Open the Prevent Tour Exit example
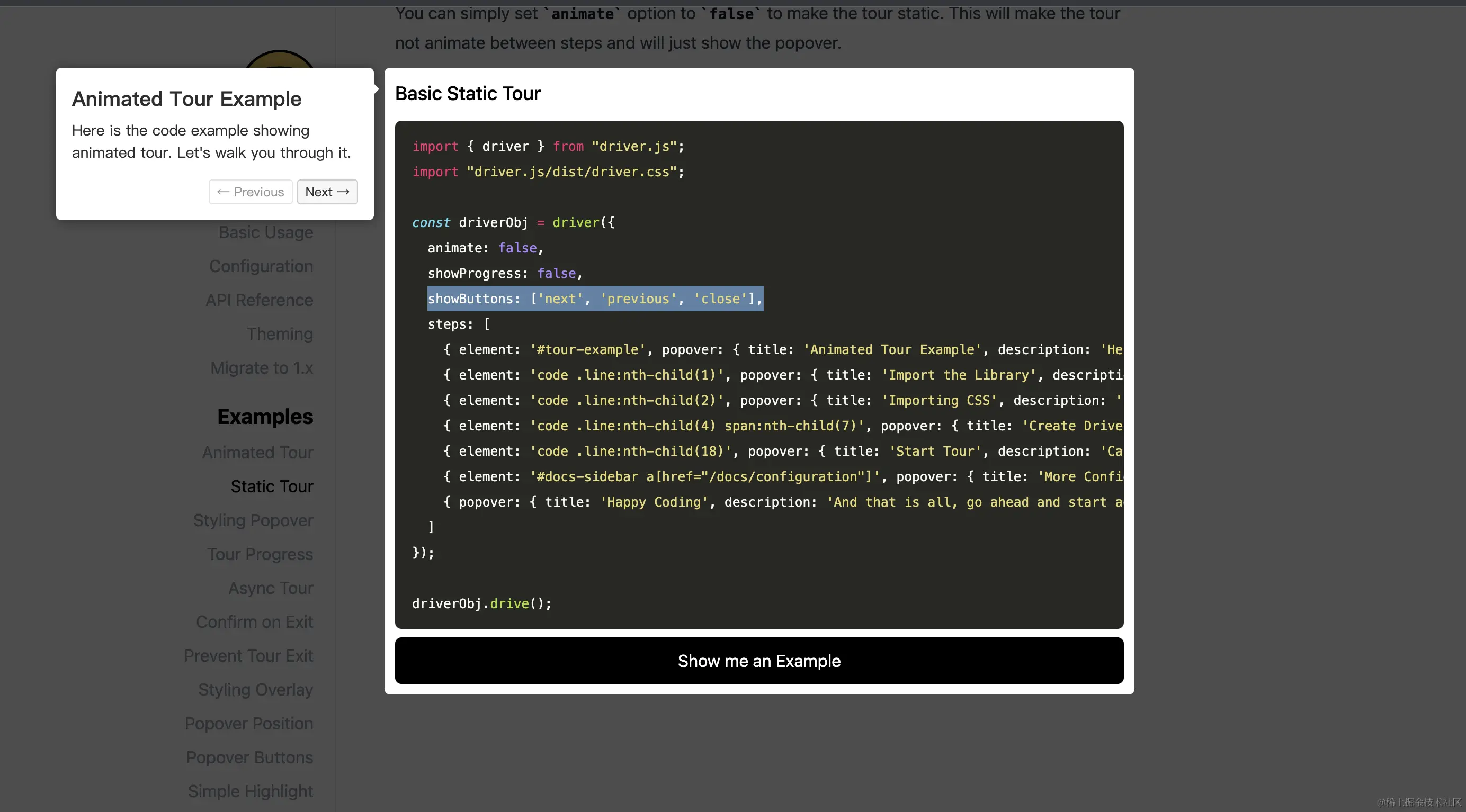 (249, 656)
